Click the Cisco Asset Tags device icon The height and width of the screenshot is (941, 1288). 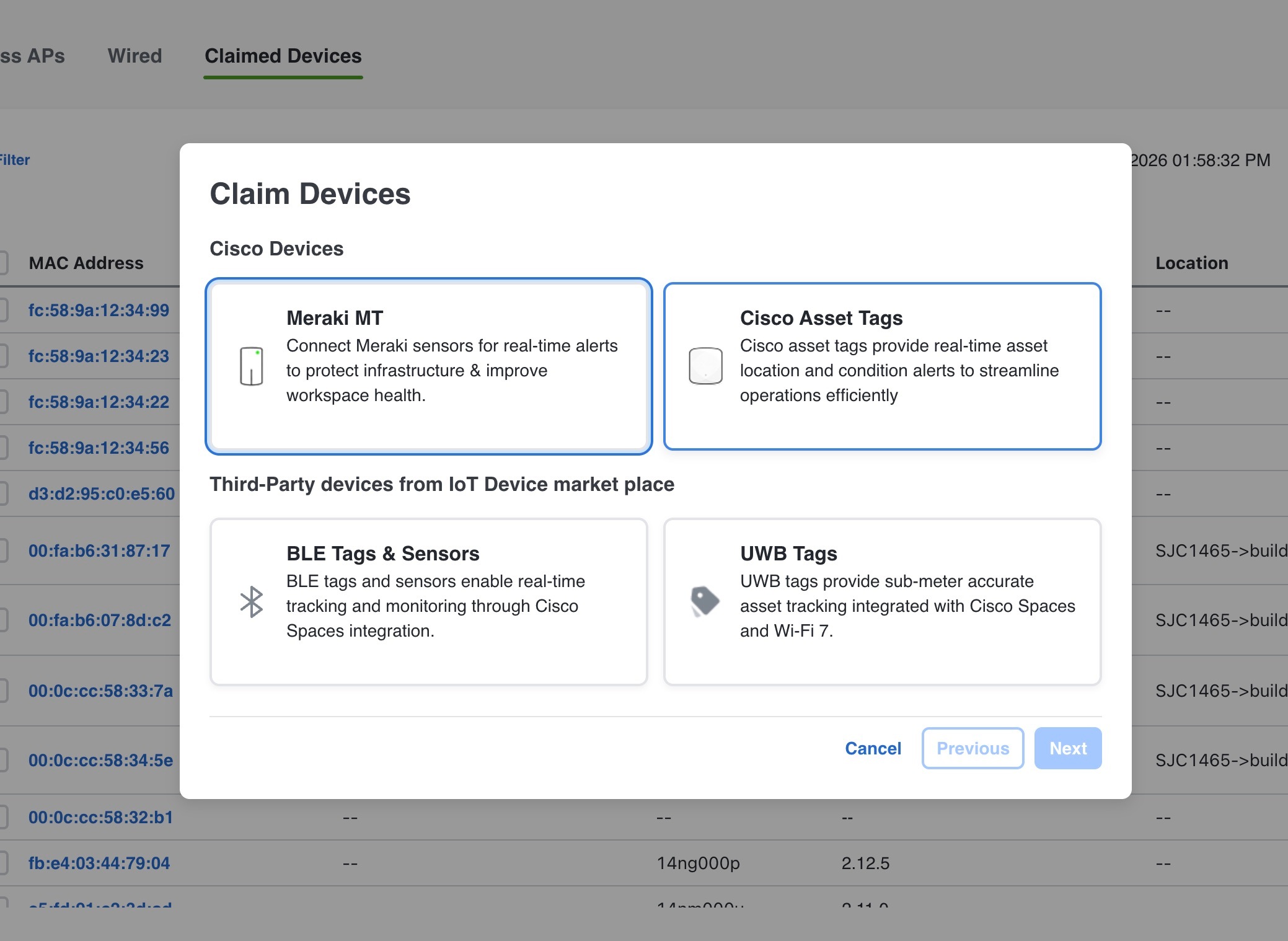[705, 366]
